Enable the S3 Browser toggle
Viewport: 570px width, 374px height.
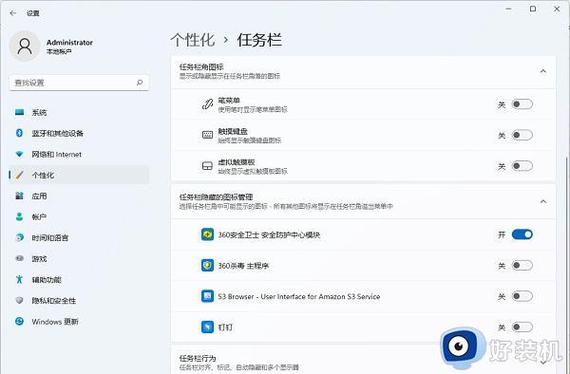pos(522,296)
